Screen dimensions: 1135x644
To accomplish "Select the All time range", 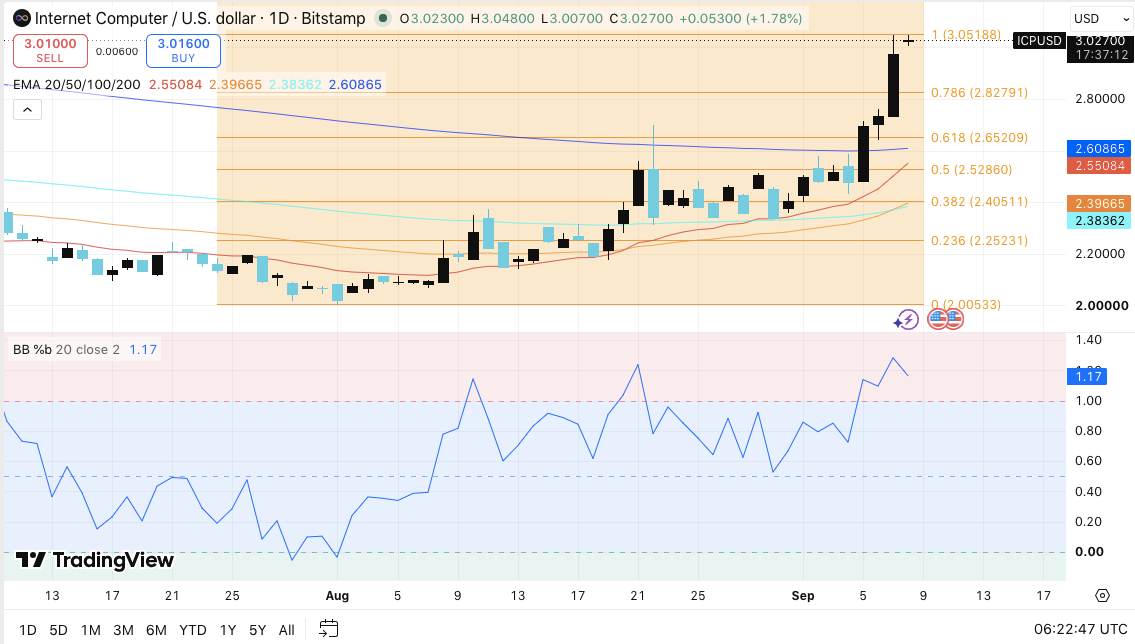I will [287, 630].
